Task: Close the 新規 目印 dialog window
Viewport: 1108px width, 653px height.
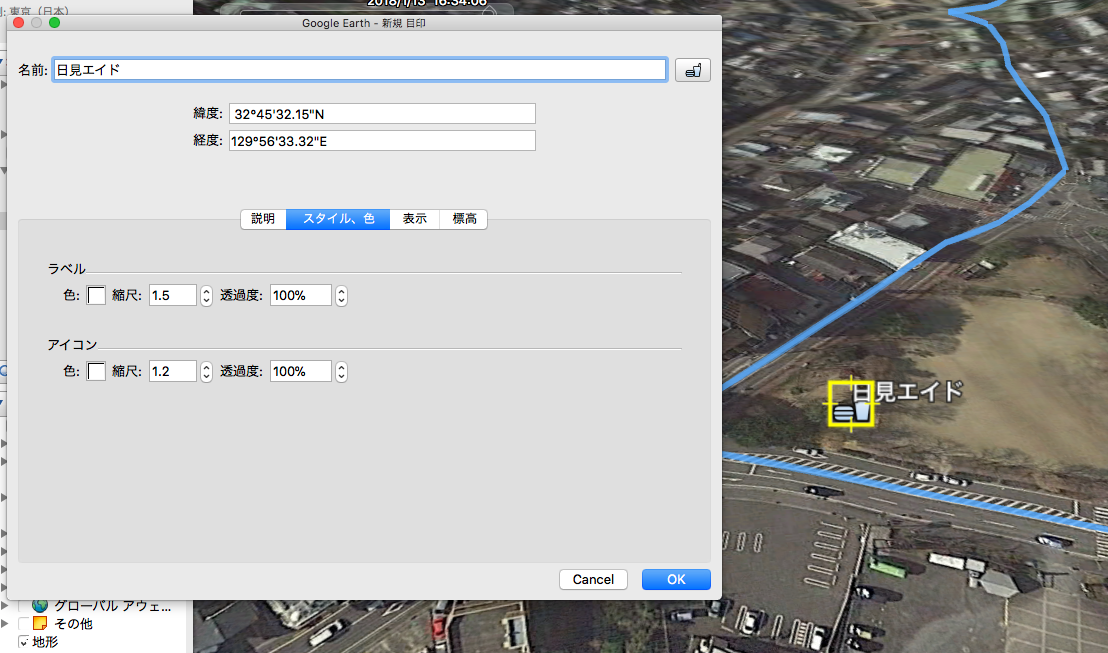Action: click(19, 23)
